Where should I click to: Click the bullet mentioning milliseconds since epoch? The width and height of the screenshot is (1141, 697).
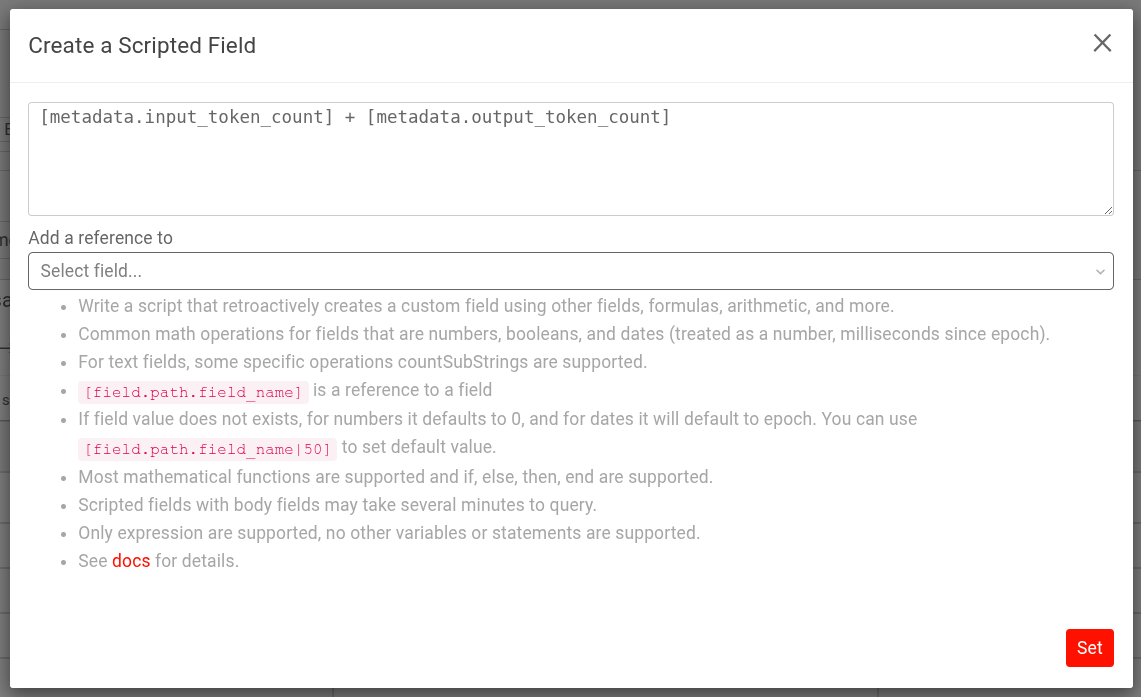pos(565,333)
